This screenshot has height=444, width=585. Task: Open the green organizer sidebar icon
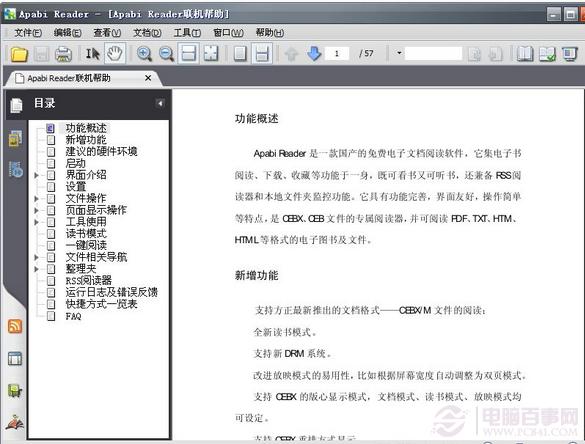(x=15, y=391)
